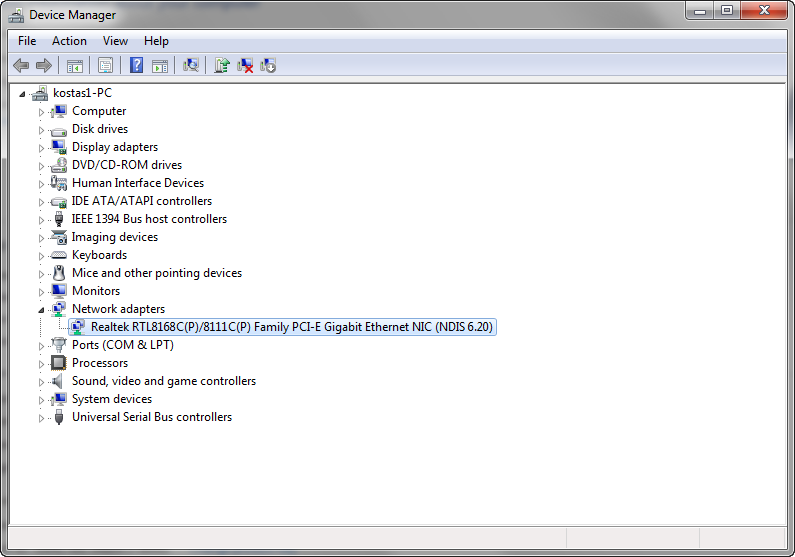Image resolution: width=795 pixels, height=557 pixels.
Task: Select the Ports (COM & LPT) label
Action: 123,345
